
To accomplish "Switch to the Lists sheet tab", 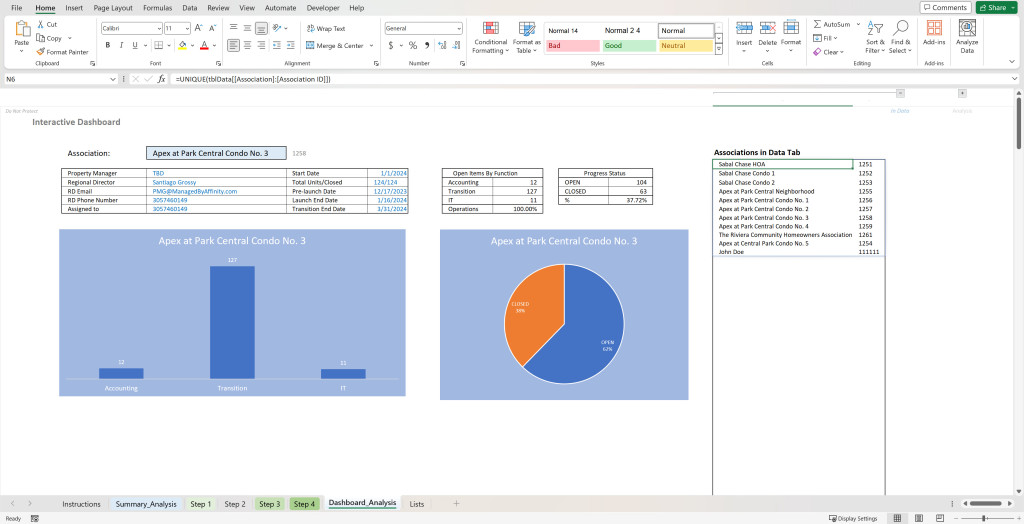I will point(417,504).
